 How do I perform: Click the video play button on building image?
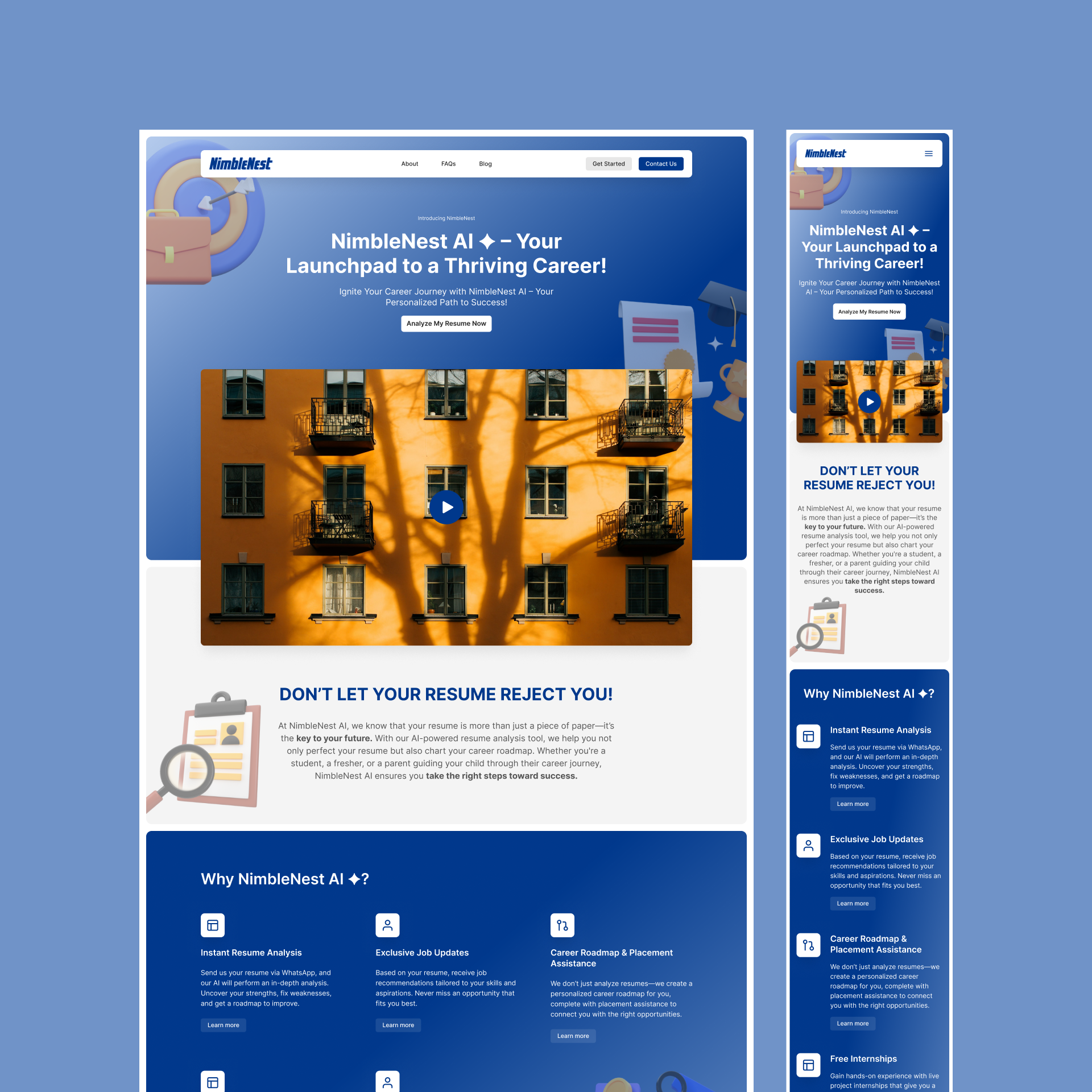446,507
